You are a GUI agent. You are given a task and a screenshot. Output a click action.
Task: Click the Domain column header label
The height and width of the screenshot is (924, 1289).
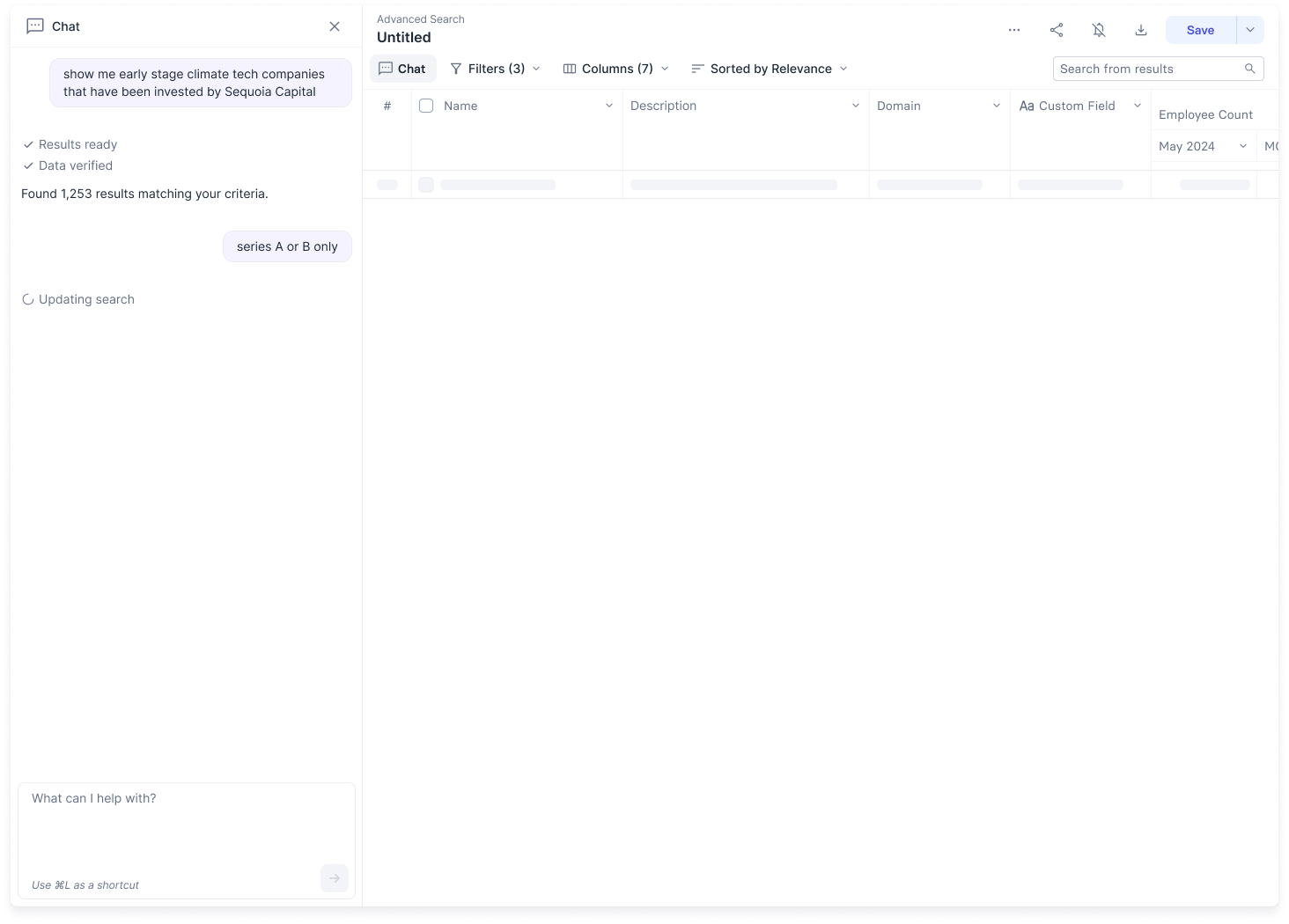pyautogui.click(x=899, y=106)
